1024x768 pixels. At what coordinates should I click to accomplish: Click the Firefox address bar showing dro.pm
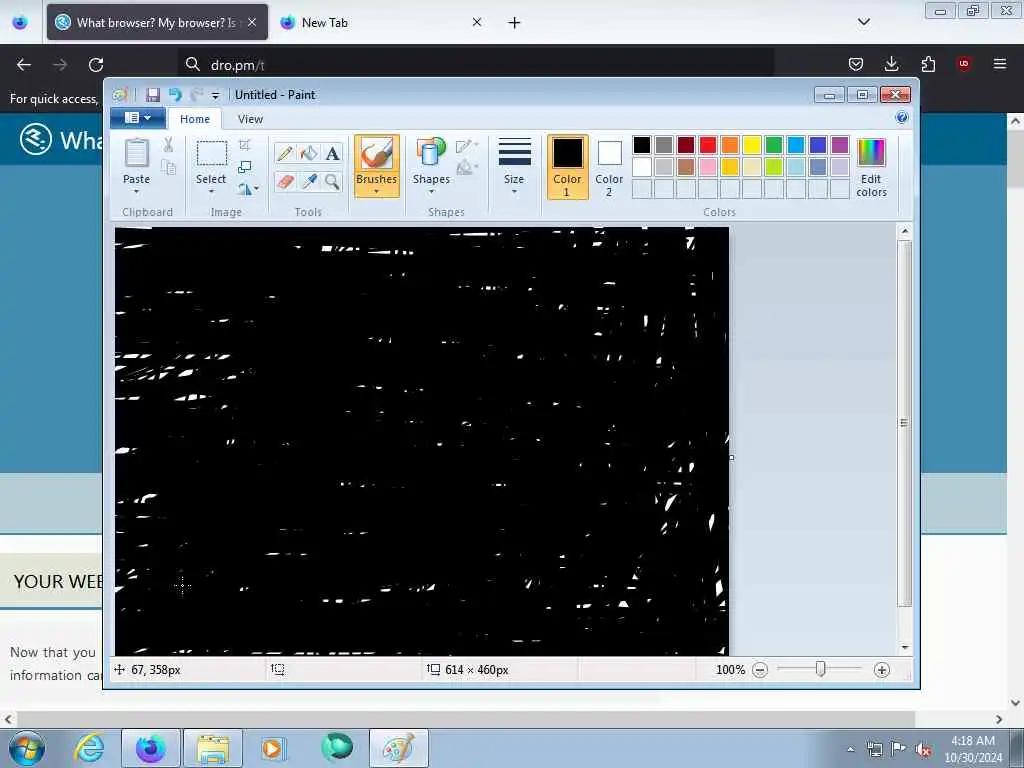coord(475,65)
